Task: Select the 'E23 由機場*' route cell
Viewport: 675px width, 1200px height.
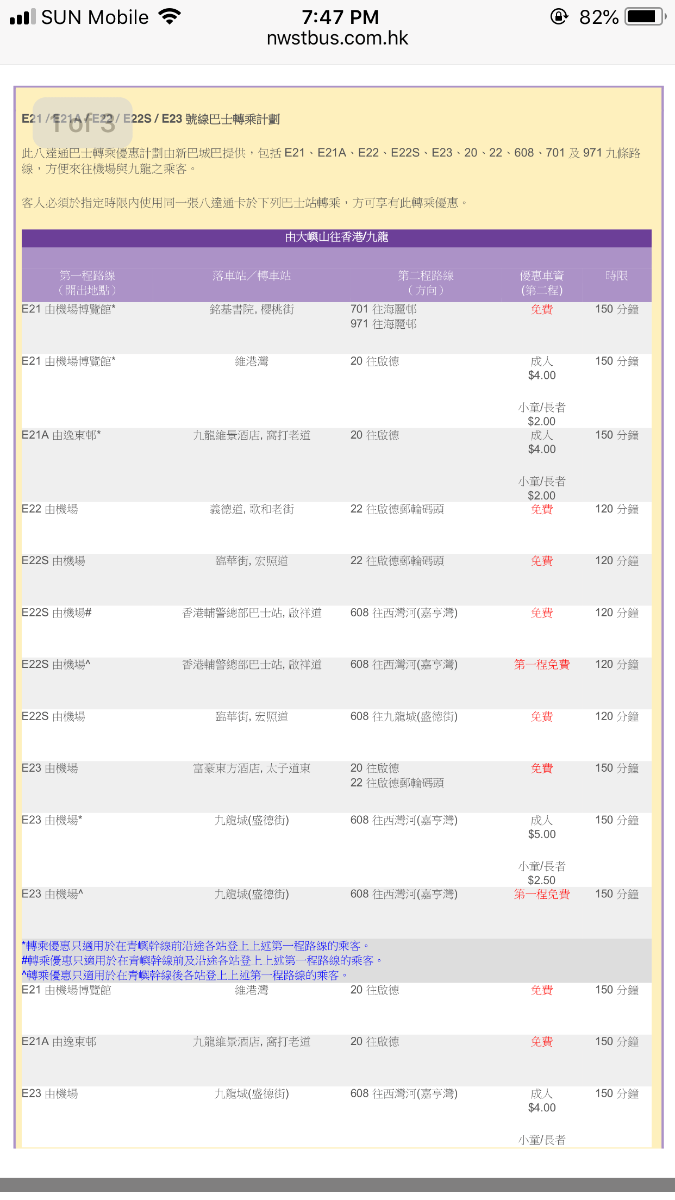Action: point(52,821)
